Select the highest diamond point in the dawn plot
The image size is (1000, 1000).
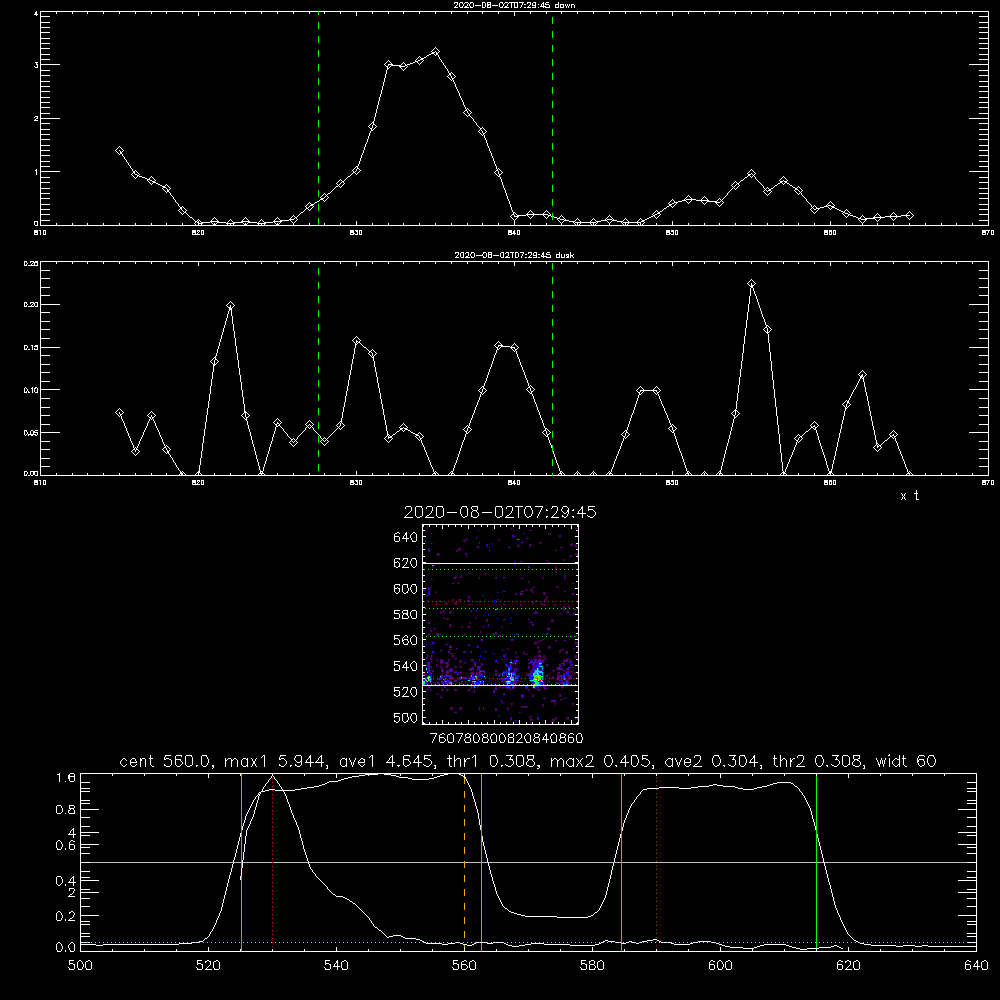(x=436, y=52)
